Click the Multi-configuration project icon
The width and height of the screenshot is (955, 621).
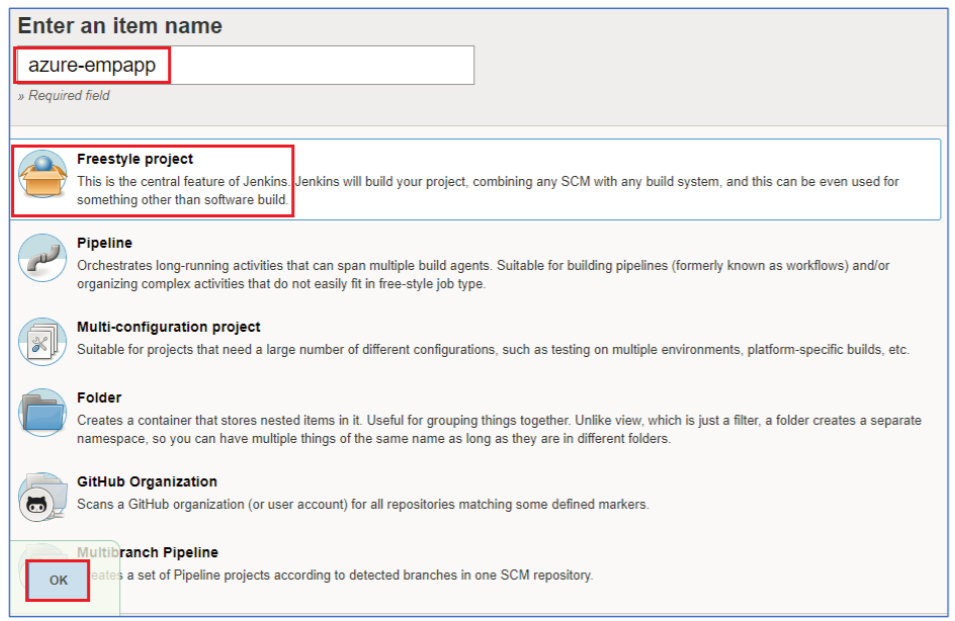click(x=43, y=342)
